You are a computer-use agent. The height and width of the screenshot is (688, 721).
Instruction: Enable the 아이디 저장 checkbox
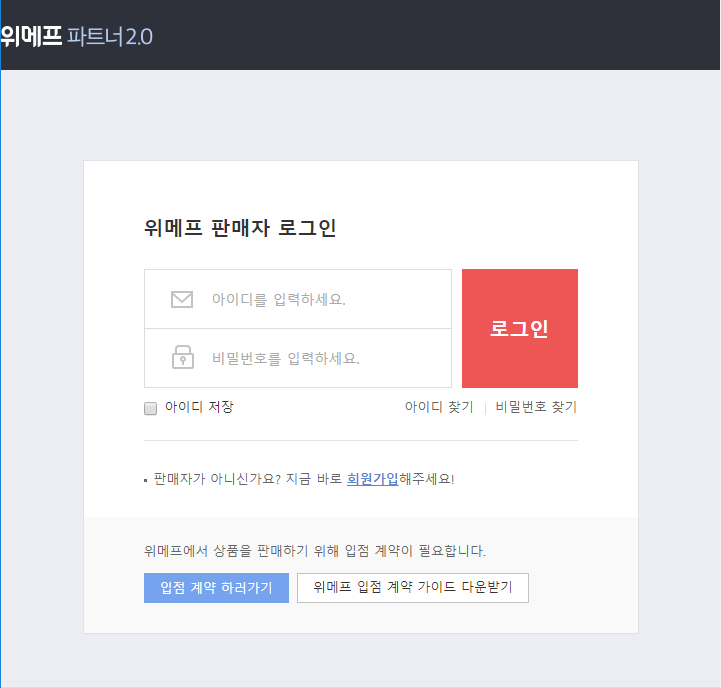[150, 408]
